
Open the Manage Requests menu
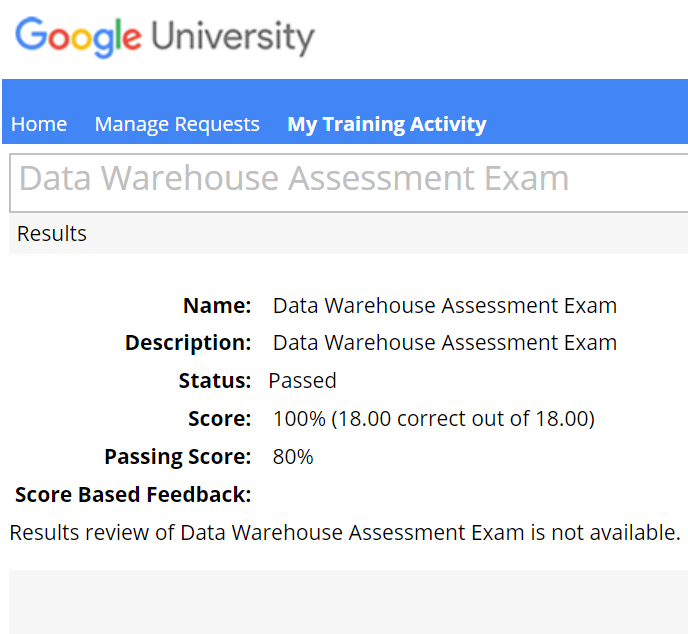point(177,124)
